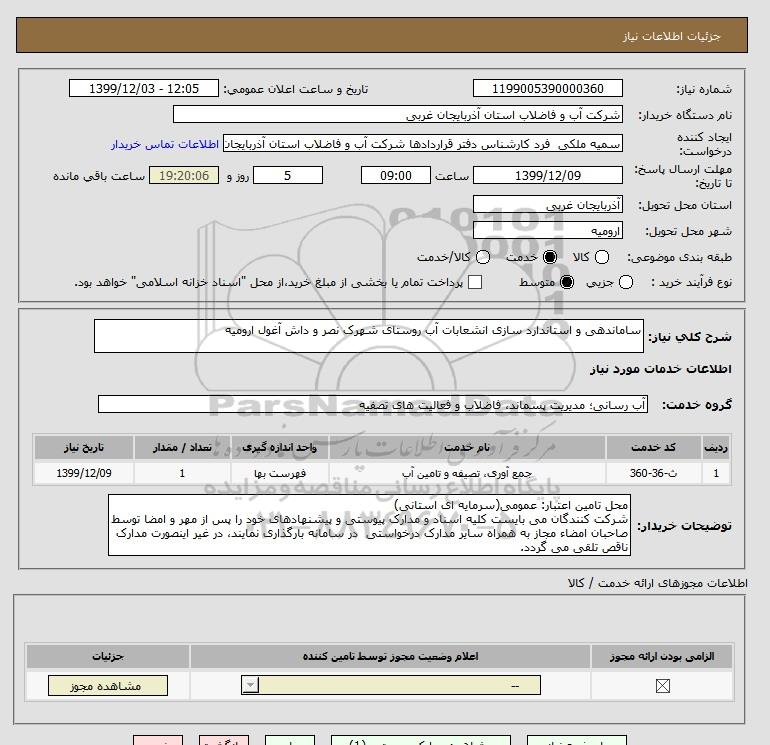Select the کالا/خدمت radio button
This screenshot has height=745, width=770.
[483, 257]
